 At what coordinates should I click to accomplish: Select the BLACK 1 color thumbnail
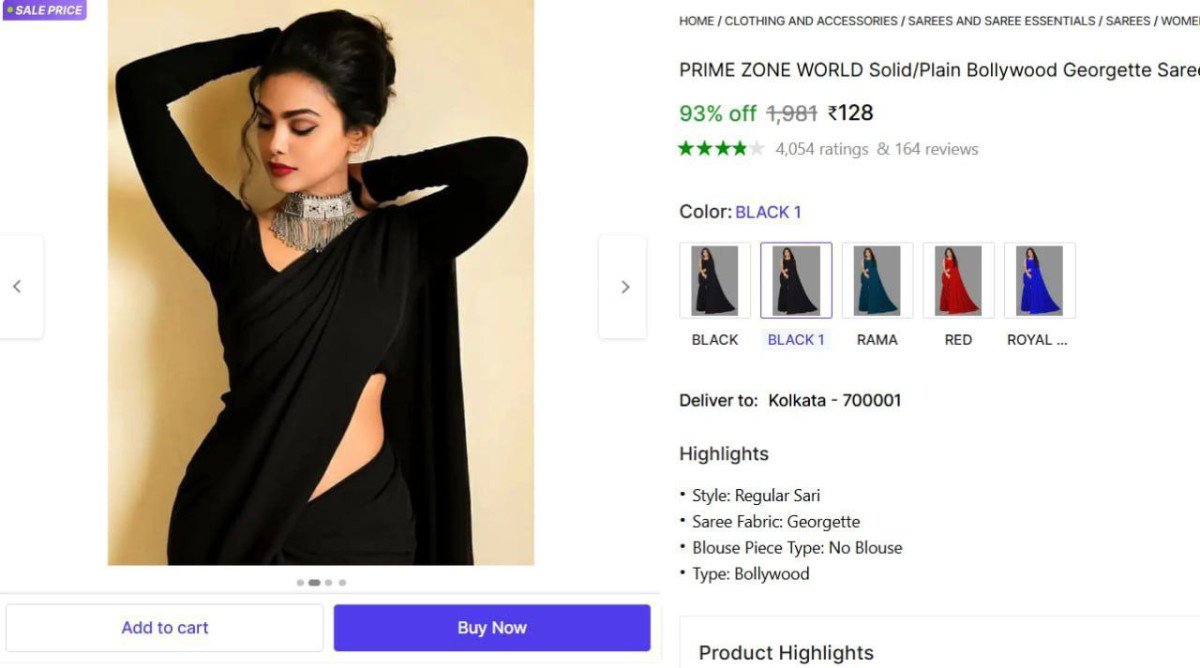[796, 281]
